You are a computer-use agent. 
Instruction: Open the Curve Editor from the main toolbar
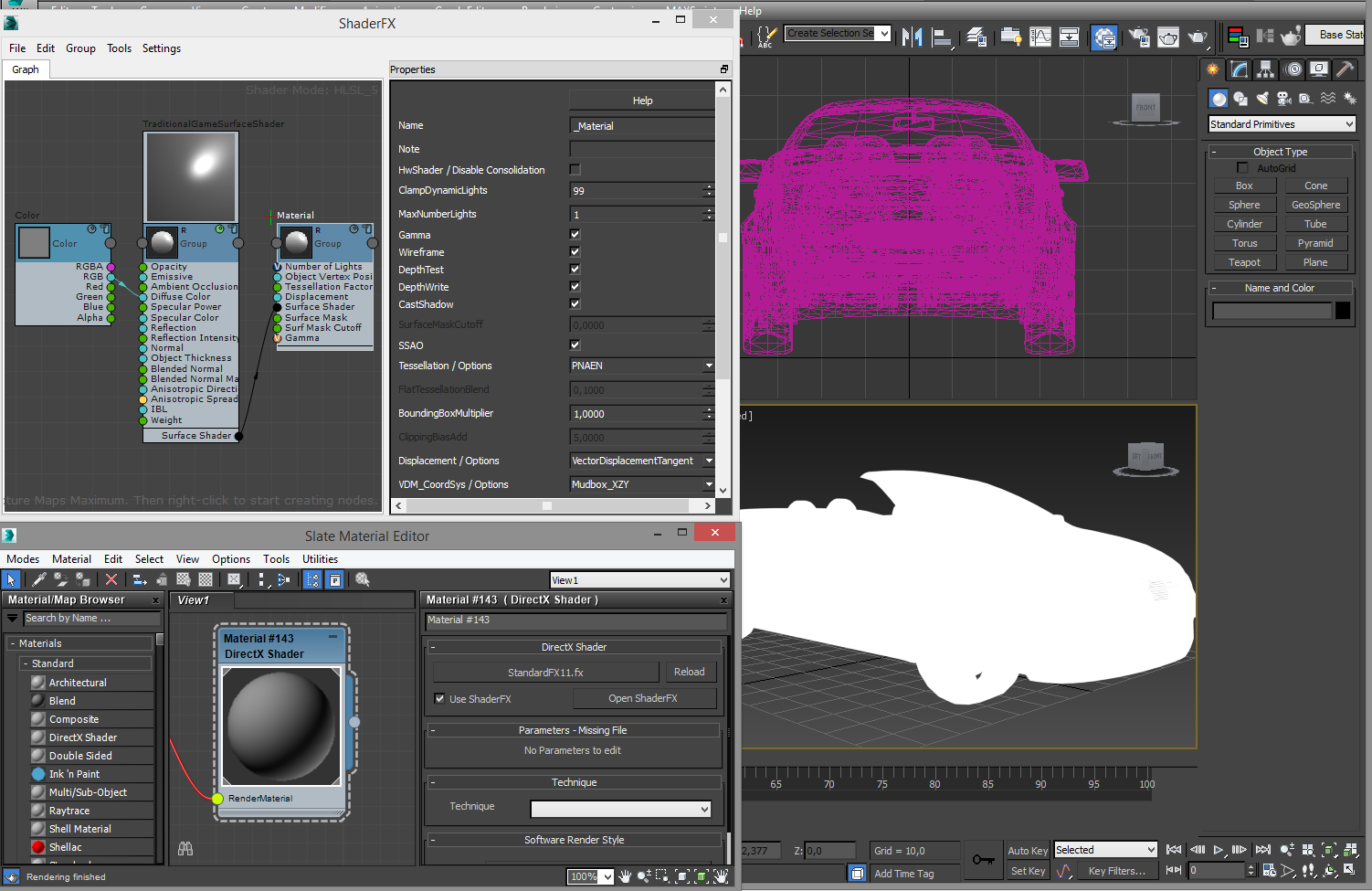(x=1040, y=37)
